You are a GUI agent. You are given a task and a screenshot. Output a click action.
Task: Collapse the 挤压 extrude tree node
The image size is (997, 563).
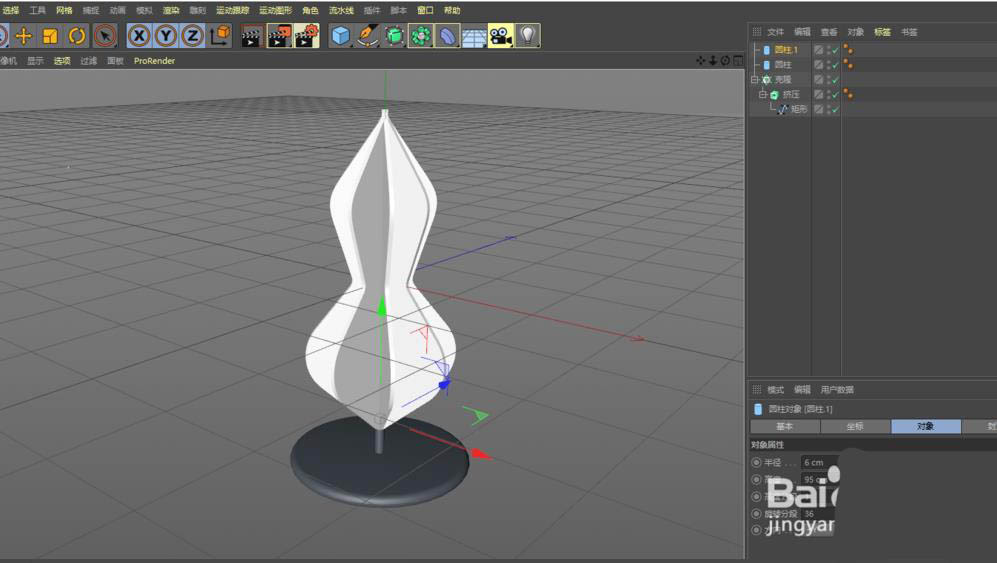pyautogui.click(x=762, y=95)
